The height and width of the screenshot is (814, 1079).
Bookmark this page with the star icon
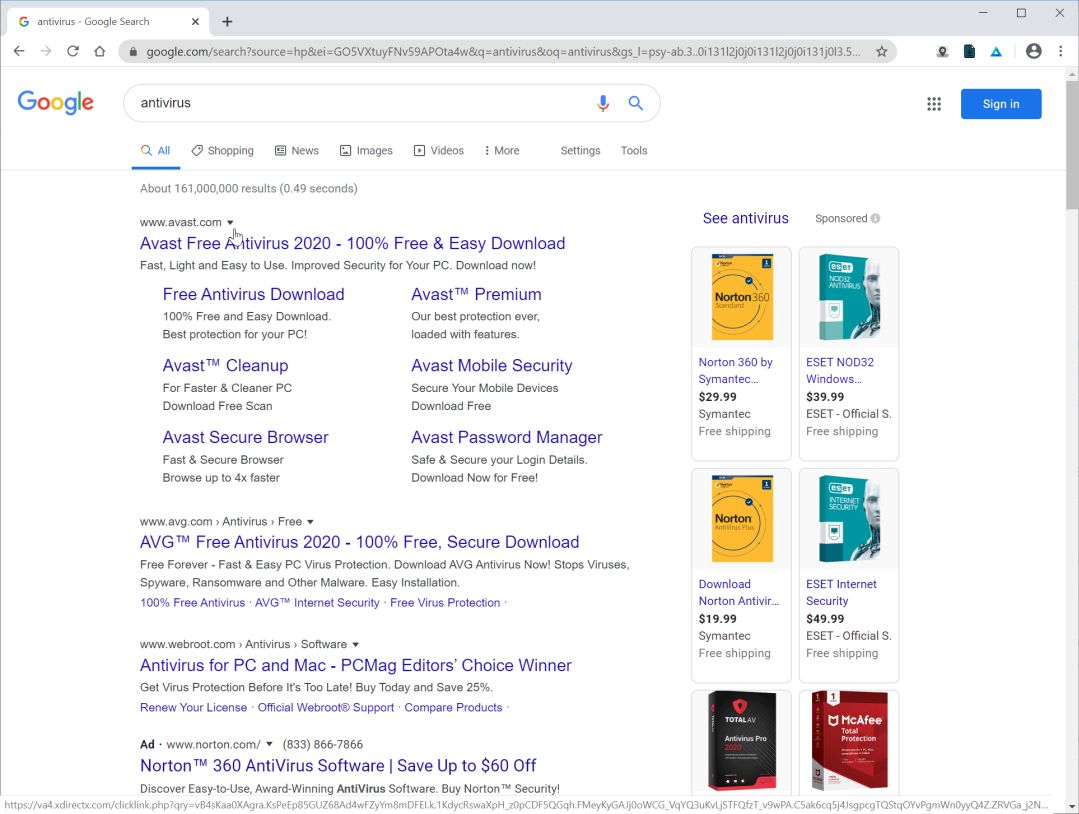click(x=882, y=52)
